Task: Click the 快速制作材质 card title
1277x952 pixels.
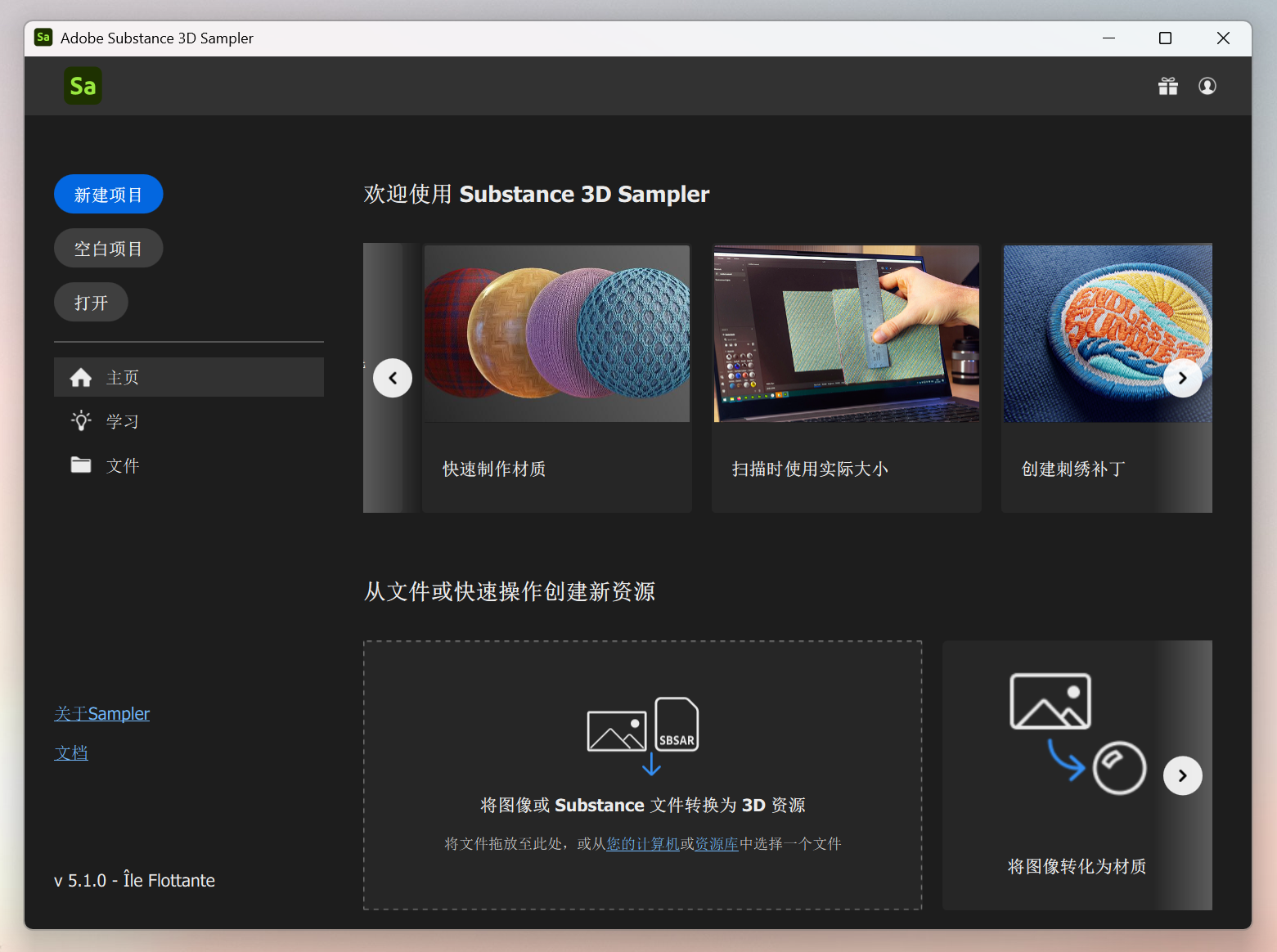Action: (494, 469)
